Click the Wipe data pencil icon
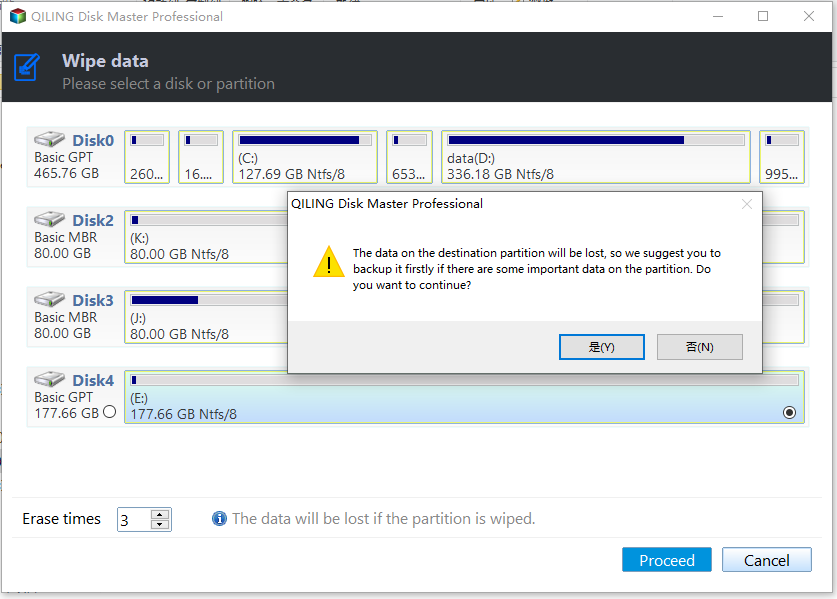The image size is (837, 599). tap(27, 67)
